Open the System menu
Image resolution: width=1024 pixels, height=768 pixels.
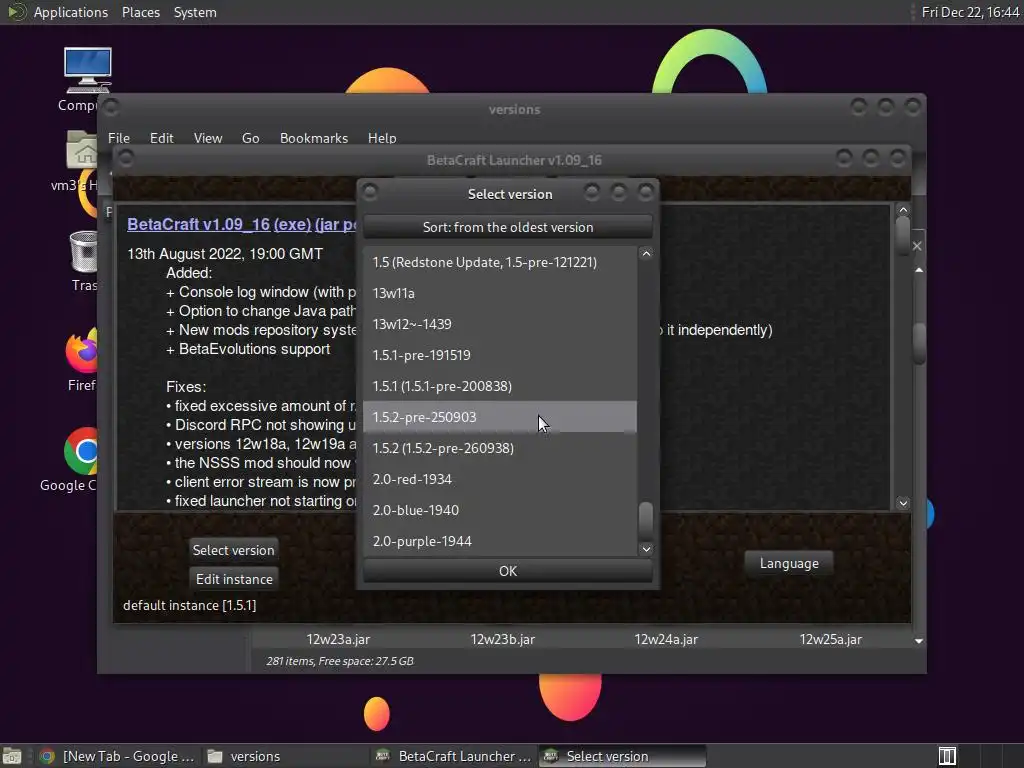point(195,12)
